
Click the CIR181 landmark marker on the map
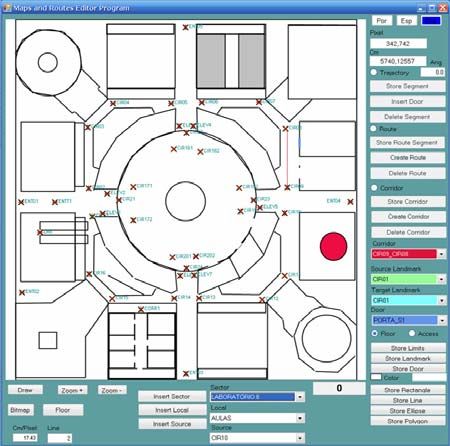point(174,149)
